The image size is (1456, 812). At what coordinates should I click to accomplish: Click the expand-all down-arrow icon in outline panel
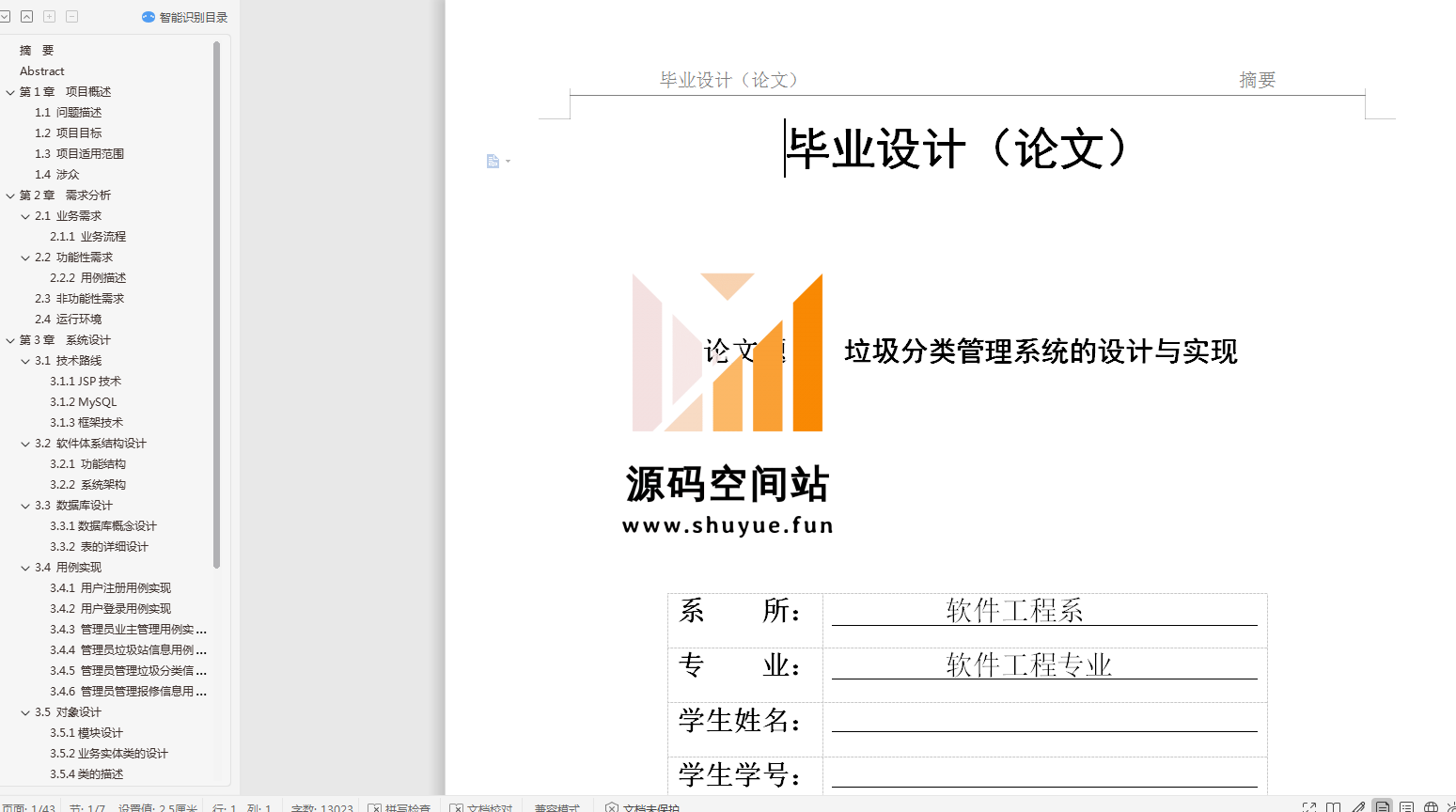[5, 16]
